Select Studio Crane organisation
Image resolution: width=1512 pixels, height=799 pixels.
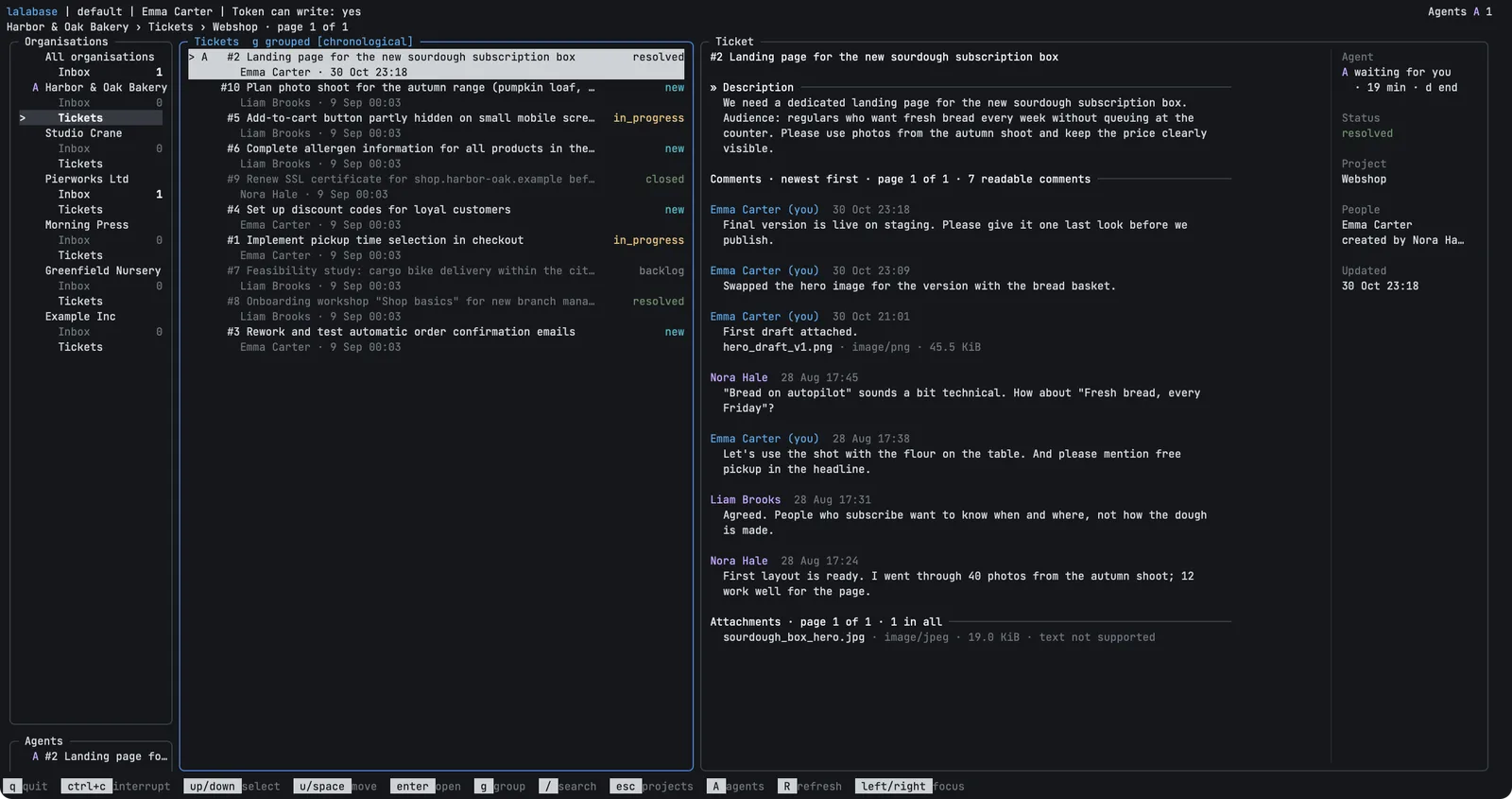click(83, 133)
